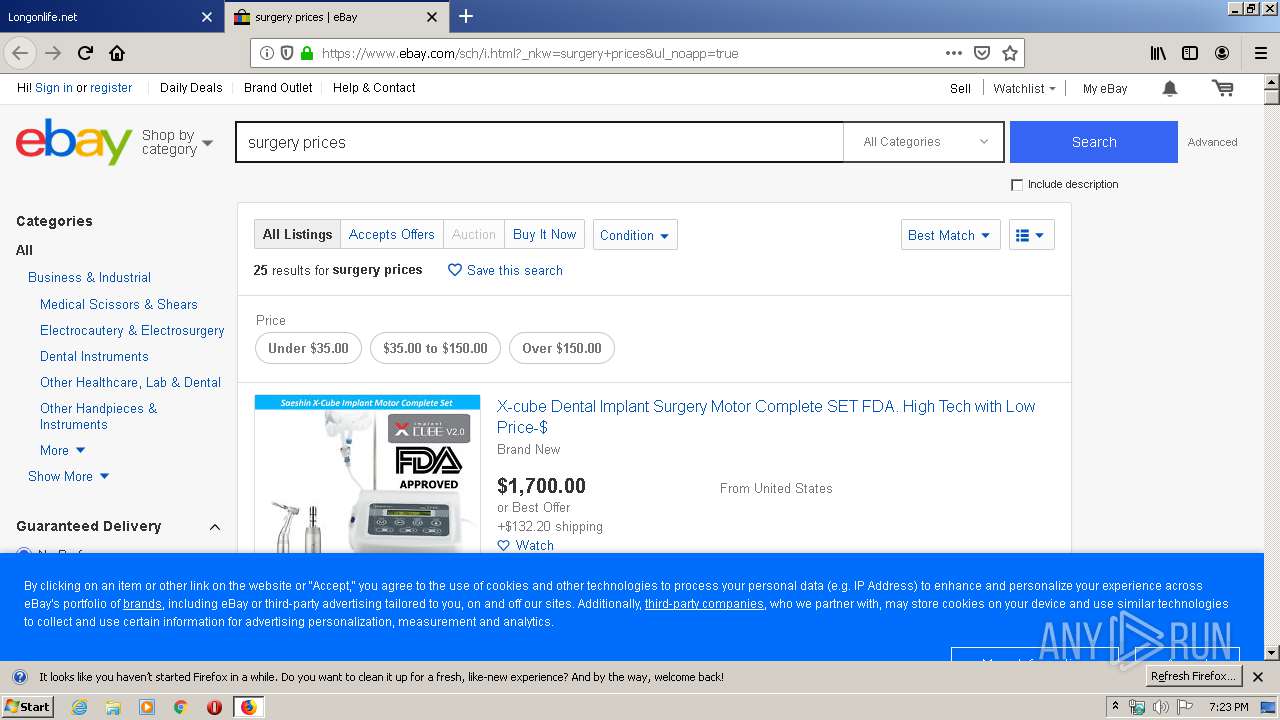Image resolution: width=1280 pixels, height=720 pixels.
Task: Open X-cube Dental Implant listing title
Action: (x=766, y=416)
